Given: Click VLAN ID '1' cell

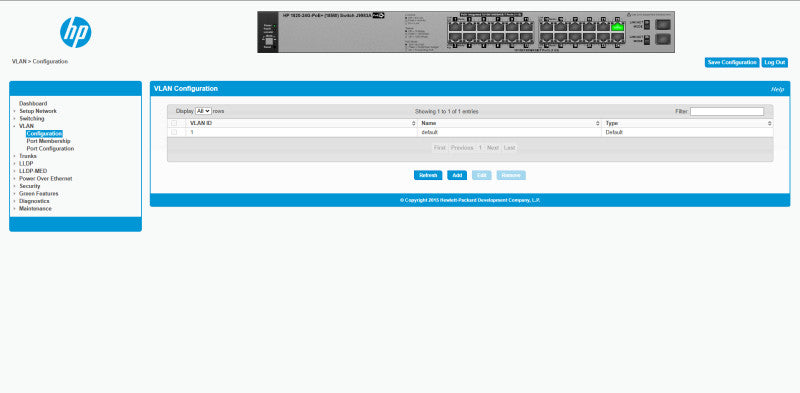Looking at the screenshot, I should click(x=192, y=132).
